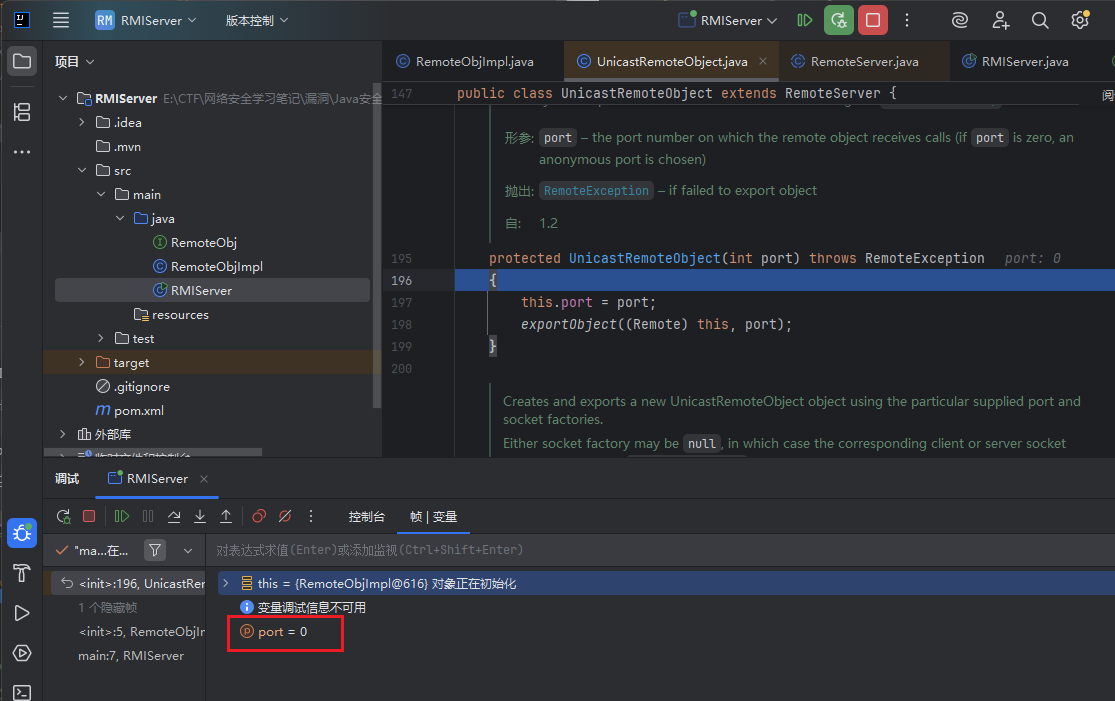This screenshot has width=1115, height=701.
Task: Toggle Mute Breakpoints in debug toolbar
Action: (285, 516)
